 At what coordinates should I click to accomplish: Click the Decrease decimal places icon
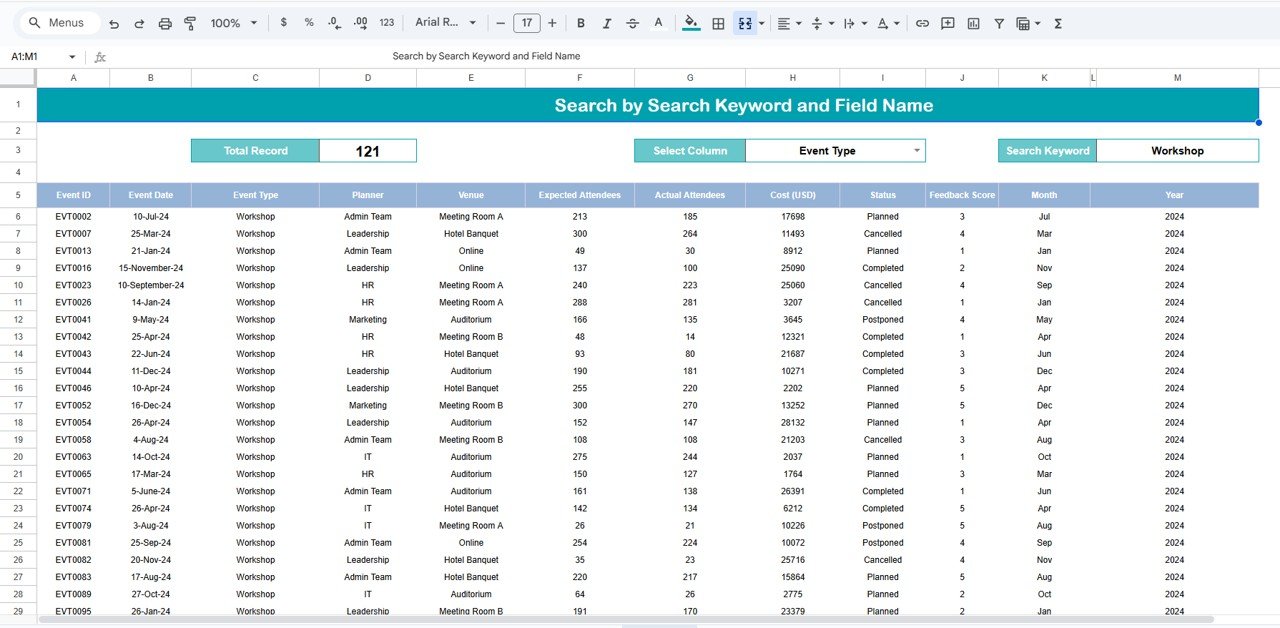(x=332, y=22)
